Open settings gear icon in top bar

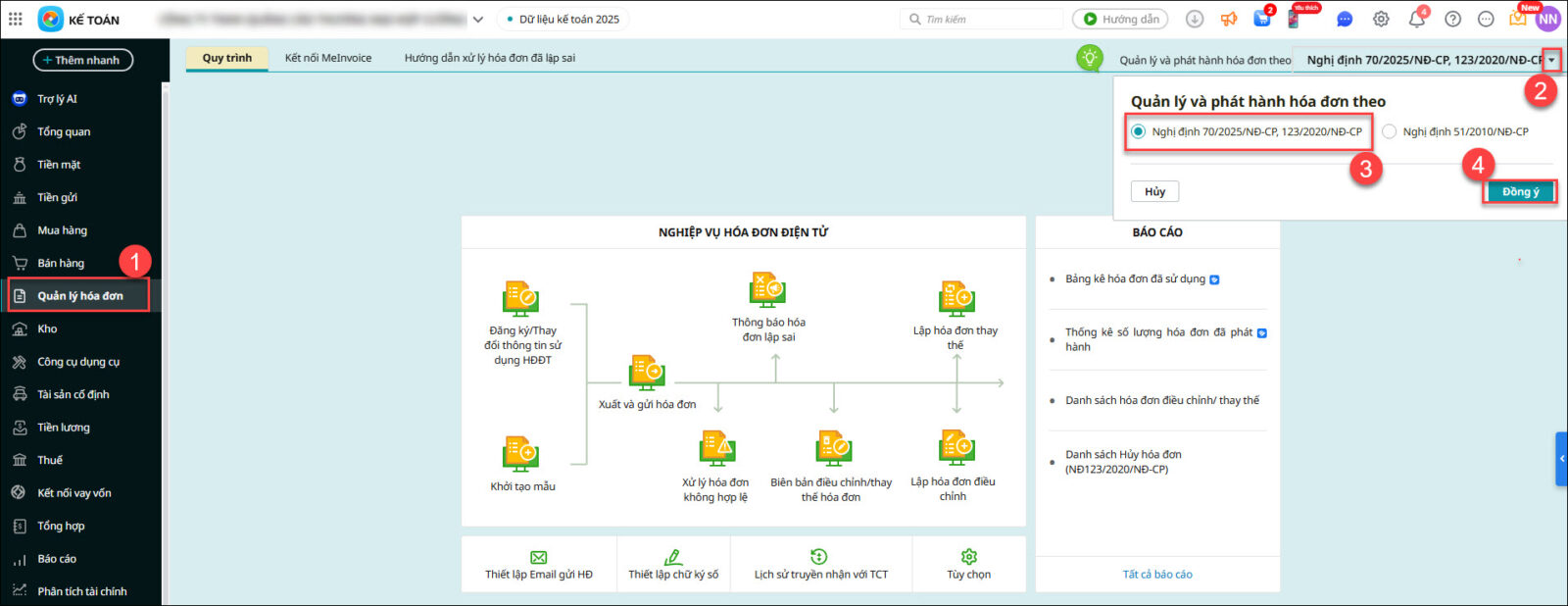pos(1381,20)
